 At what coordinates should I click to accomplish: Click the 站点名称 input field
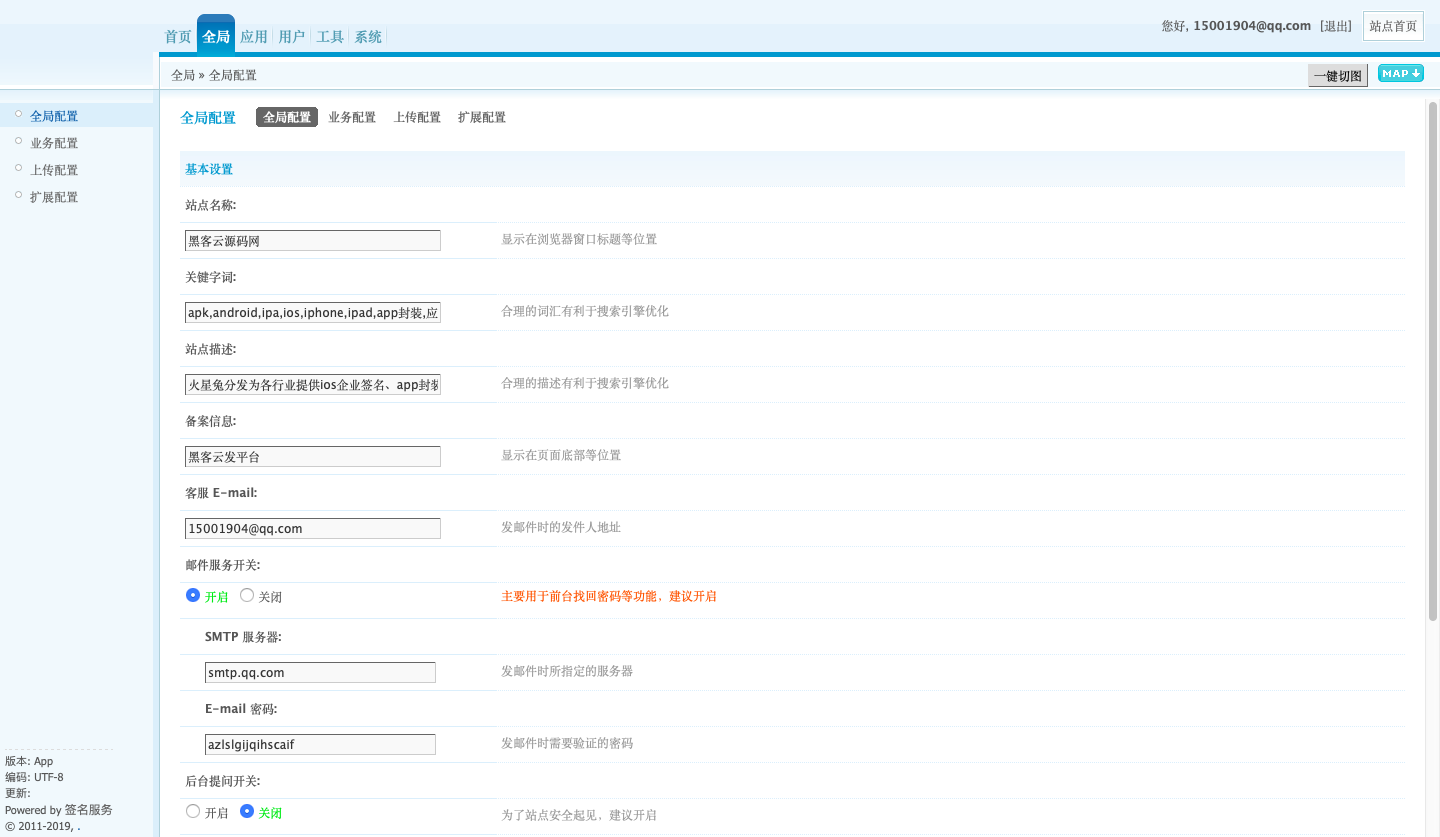[x=313, y=240]
